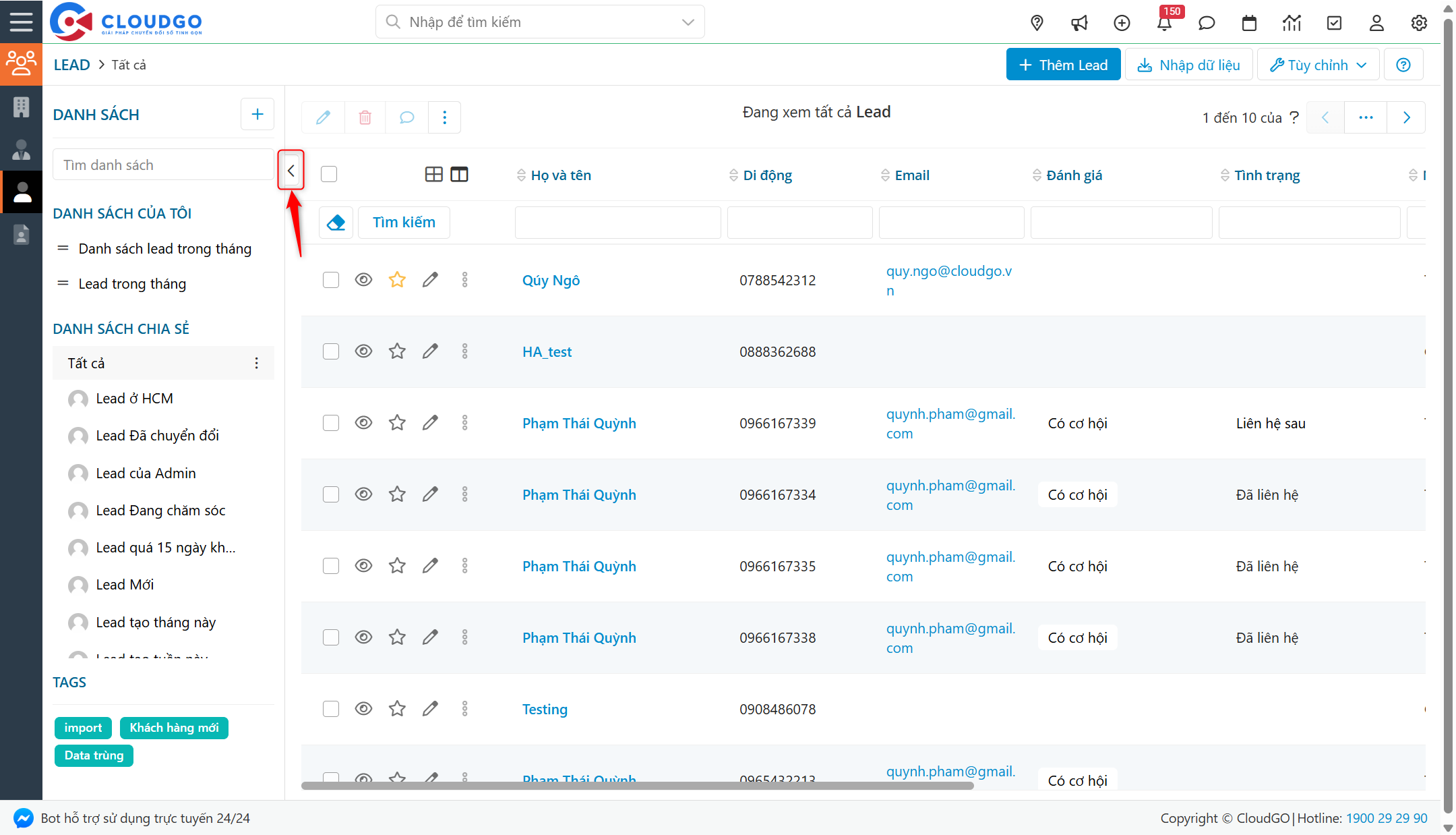Star the HA_test lead
The image size is (1456, 835).
click(397, 351)
